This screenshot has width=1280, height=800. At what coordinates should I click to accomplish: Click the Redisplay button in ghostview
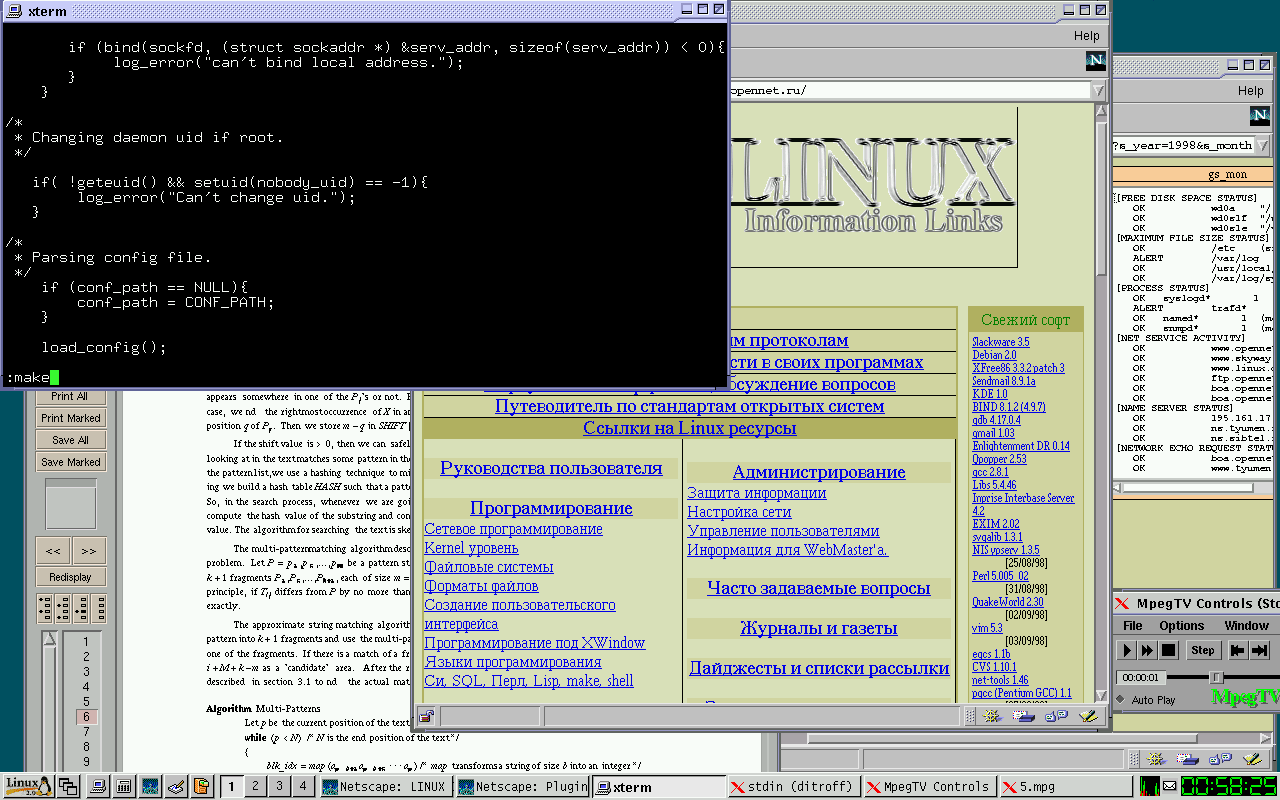tap(71, 577)
